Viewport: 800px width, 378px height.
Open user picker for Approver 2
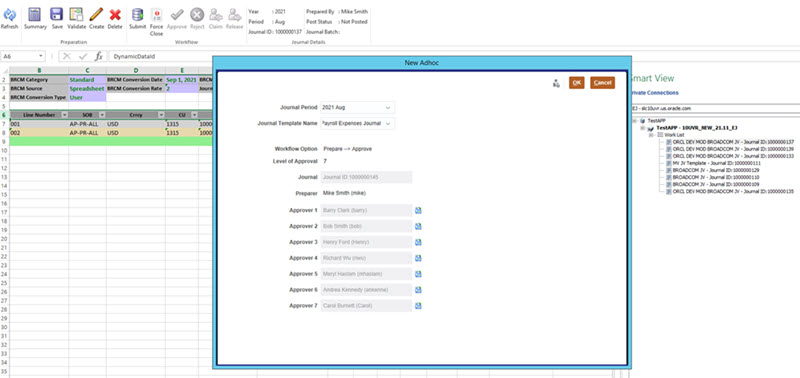[x=418, y=226]
